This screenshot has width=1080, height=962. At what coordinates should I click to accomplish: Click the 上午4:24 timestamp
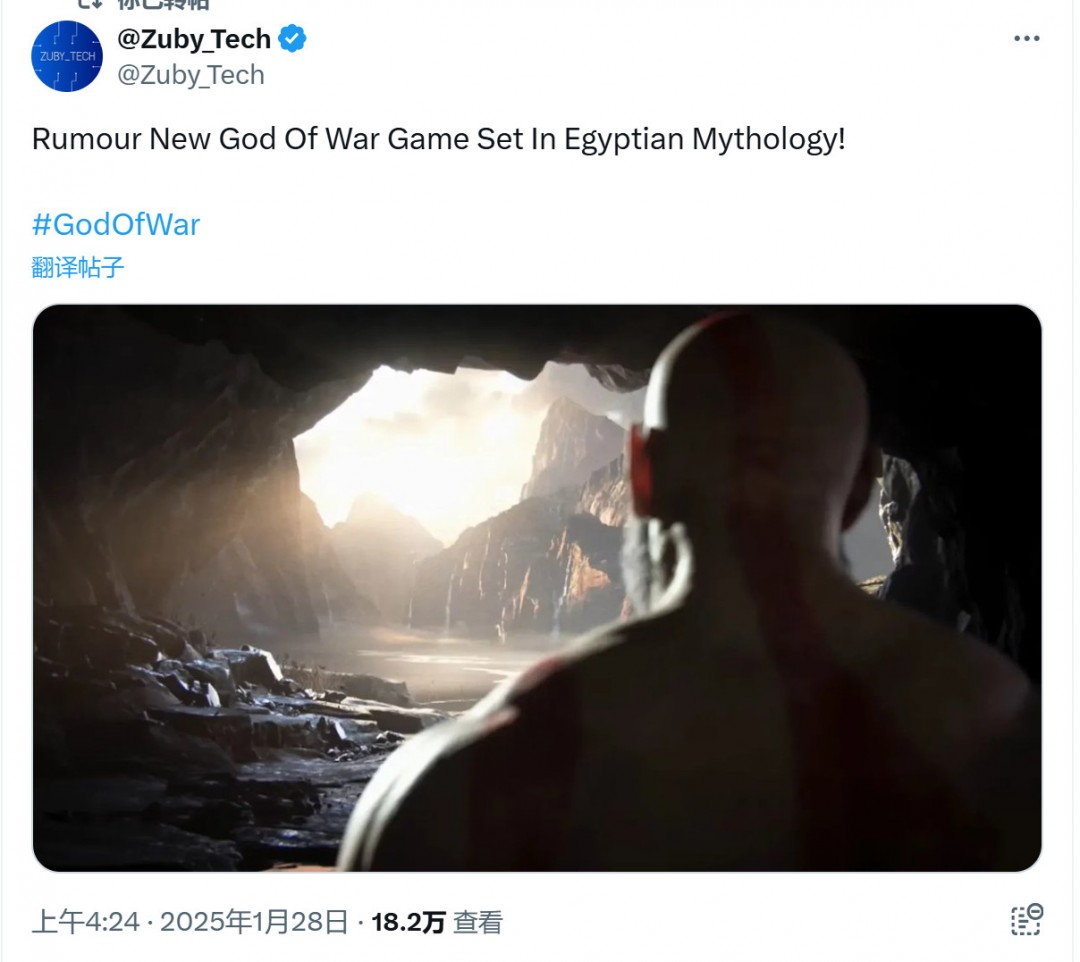(x=86, y=922)
